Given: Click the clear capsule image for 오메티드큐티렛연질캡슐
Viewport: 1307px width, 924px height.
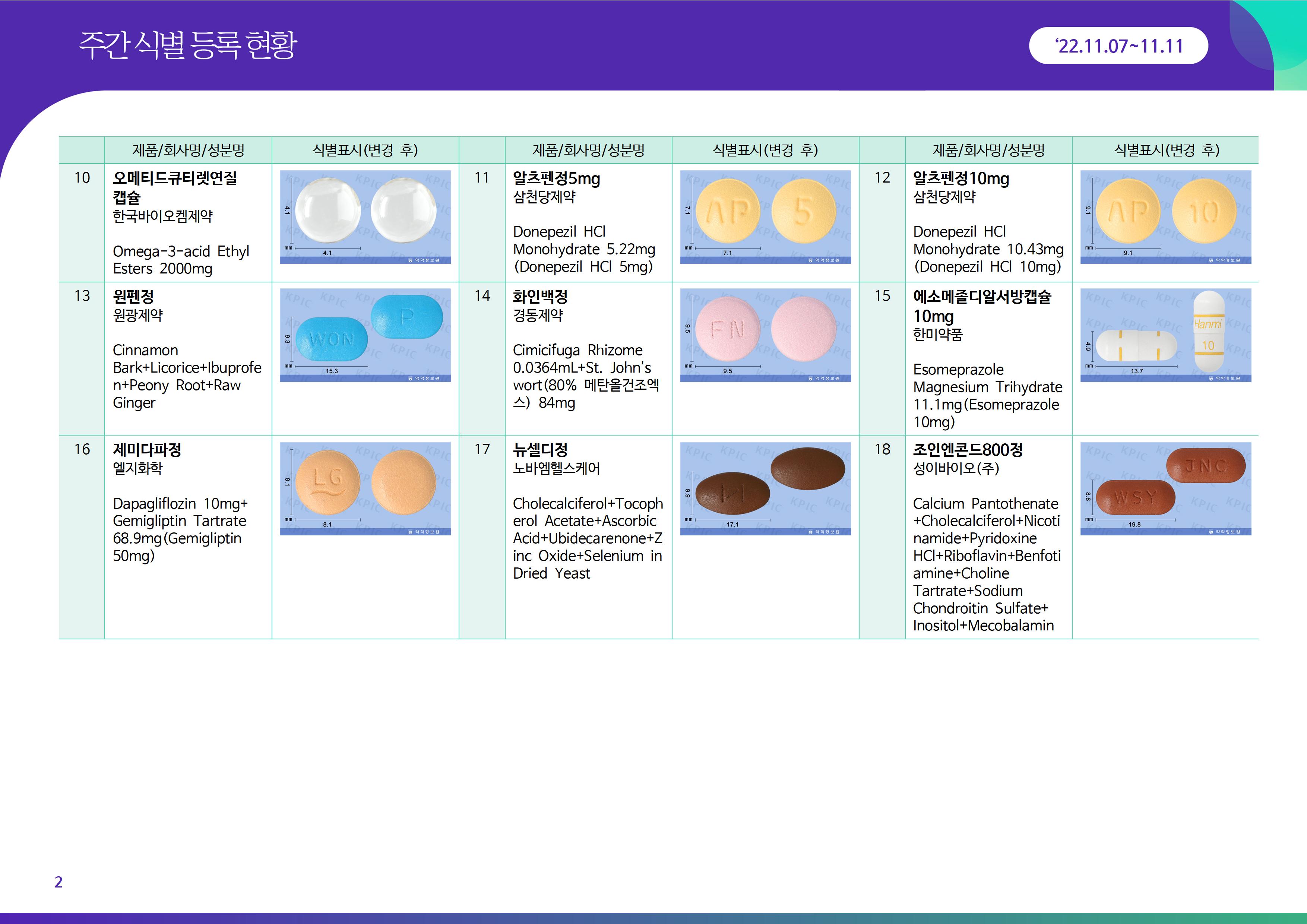Looking at the screenshot, I should (365, 216).
